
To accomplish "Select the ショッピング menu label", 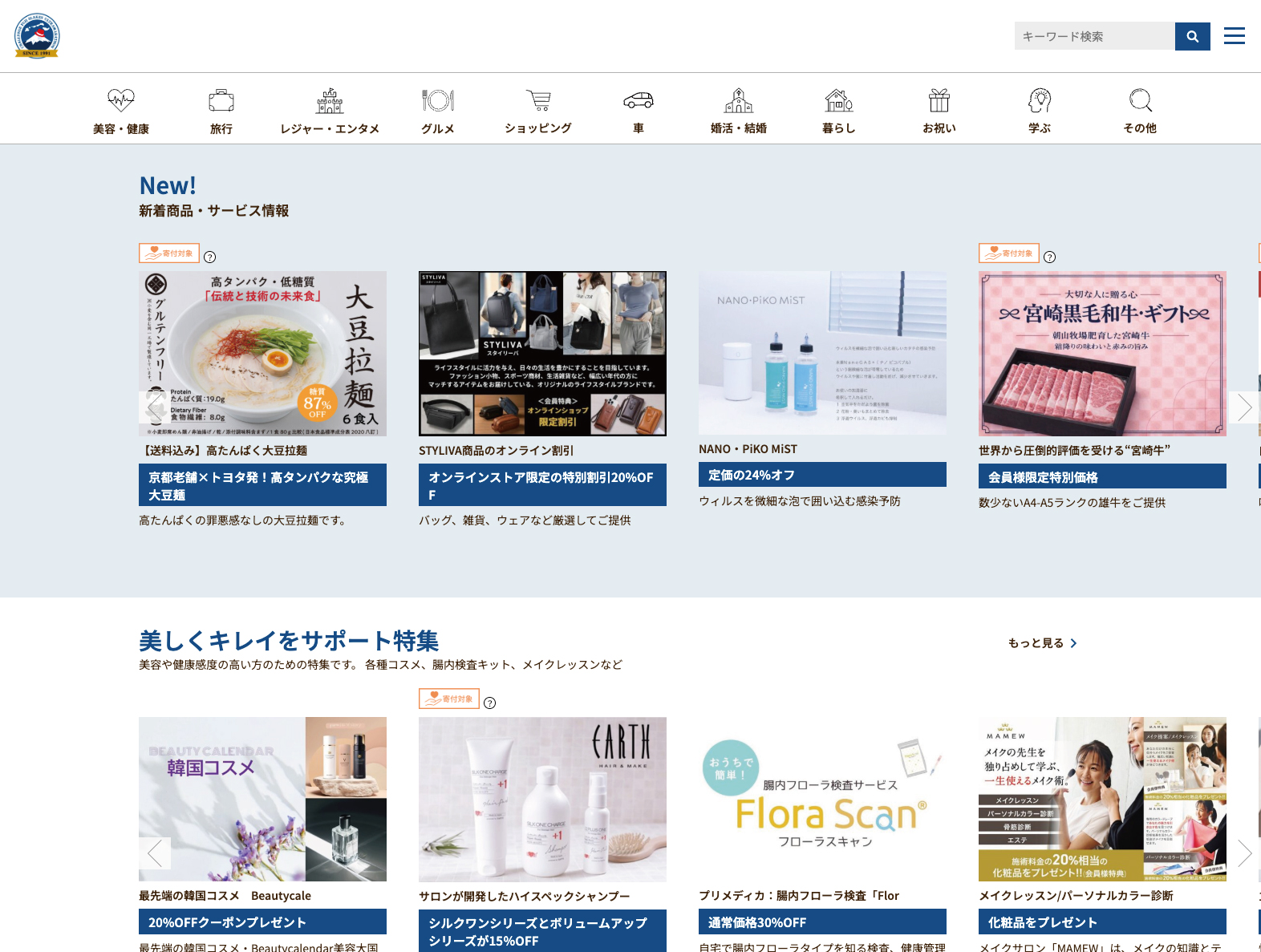I will point(538,128).
